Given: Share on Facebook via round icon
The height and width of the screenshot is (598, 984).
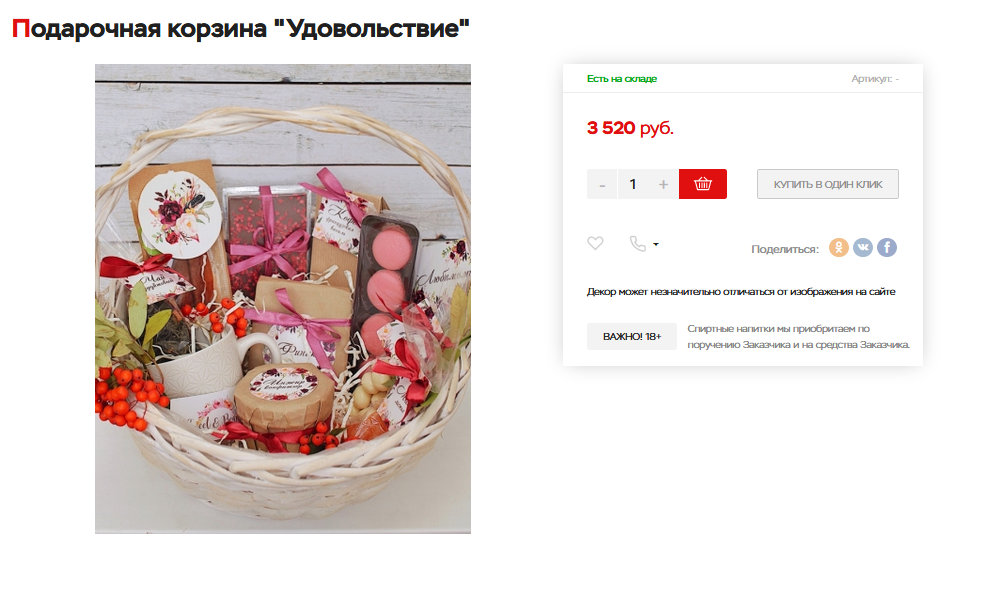Looking at the screenshot, I should point(887,247).
